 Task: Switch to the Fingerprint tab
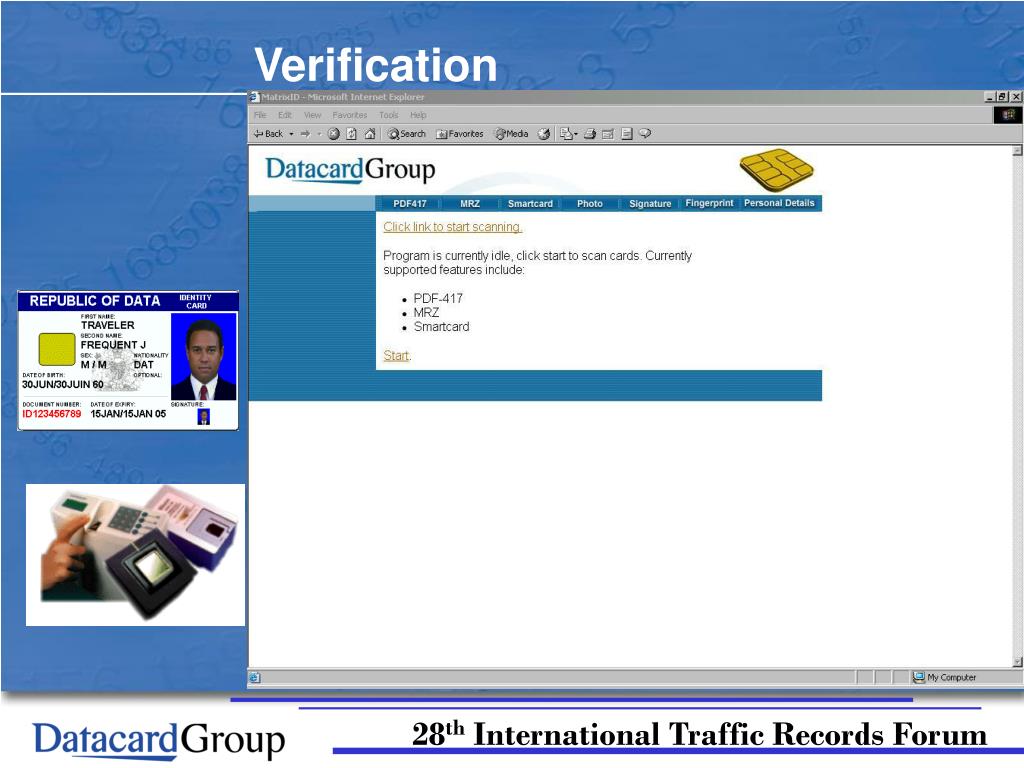(x=709, y=203)
